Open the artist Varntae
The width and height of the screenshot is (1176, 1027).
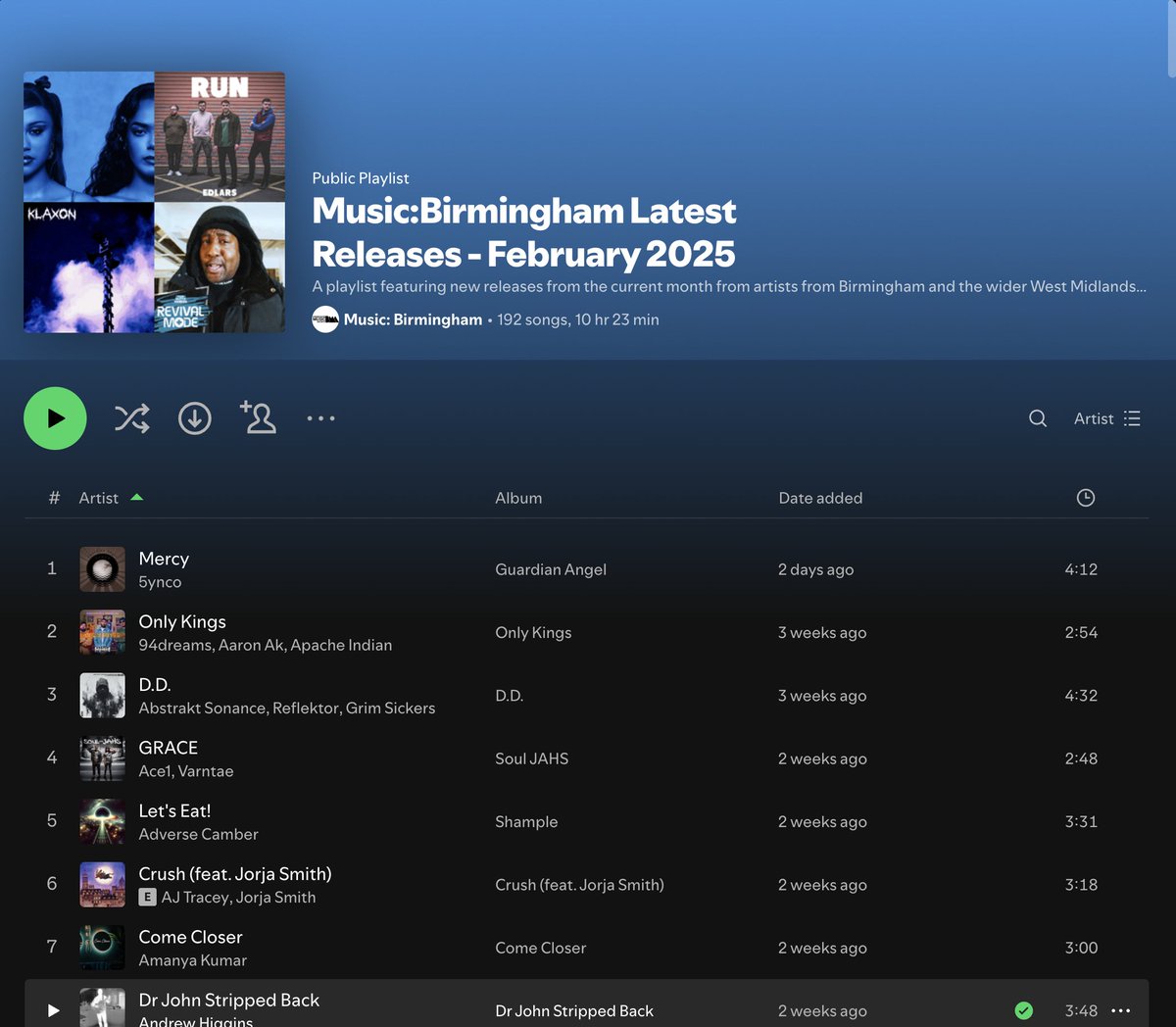click(x=206, y=771)
